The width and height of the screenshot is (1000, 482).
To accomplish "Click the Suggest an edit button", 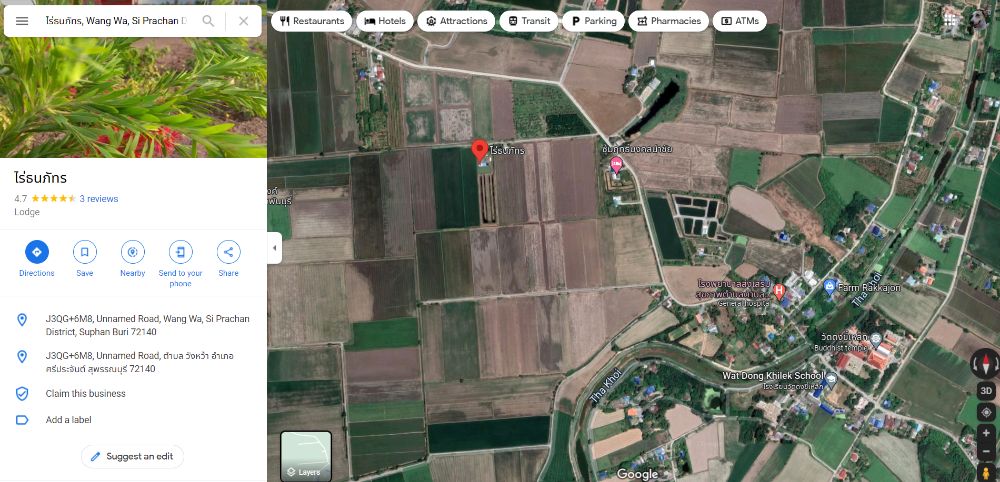I will 132,456.
